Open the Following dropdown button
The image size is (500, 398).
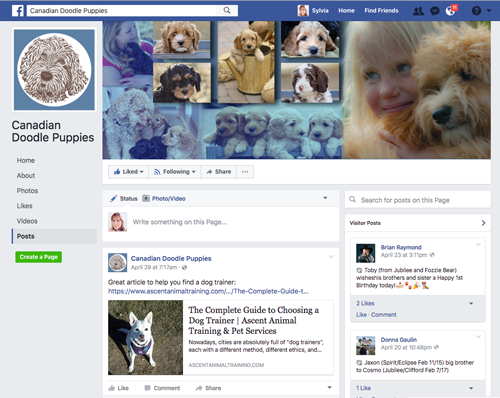coord(175,172)
